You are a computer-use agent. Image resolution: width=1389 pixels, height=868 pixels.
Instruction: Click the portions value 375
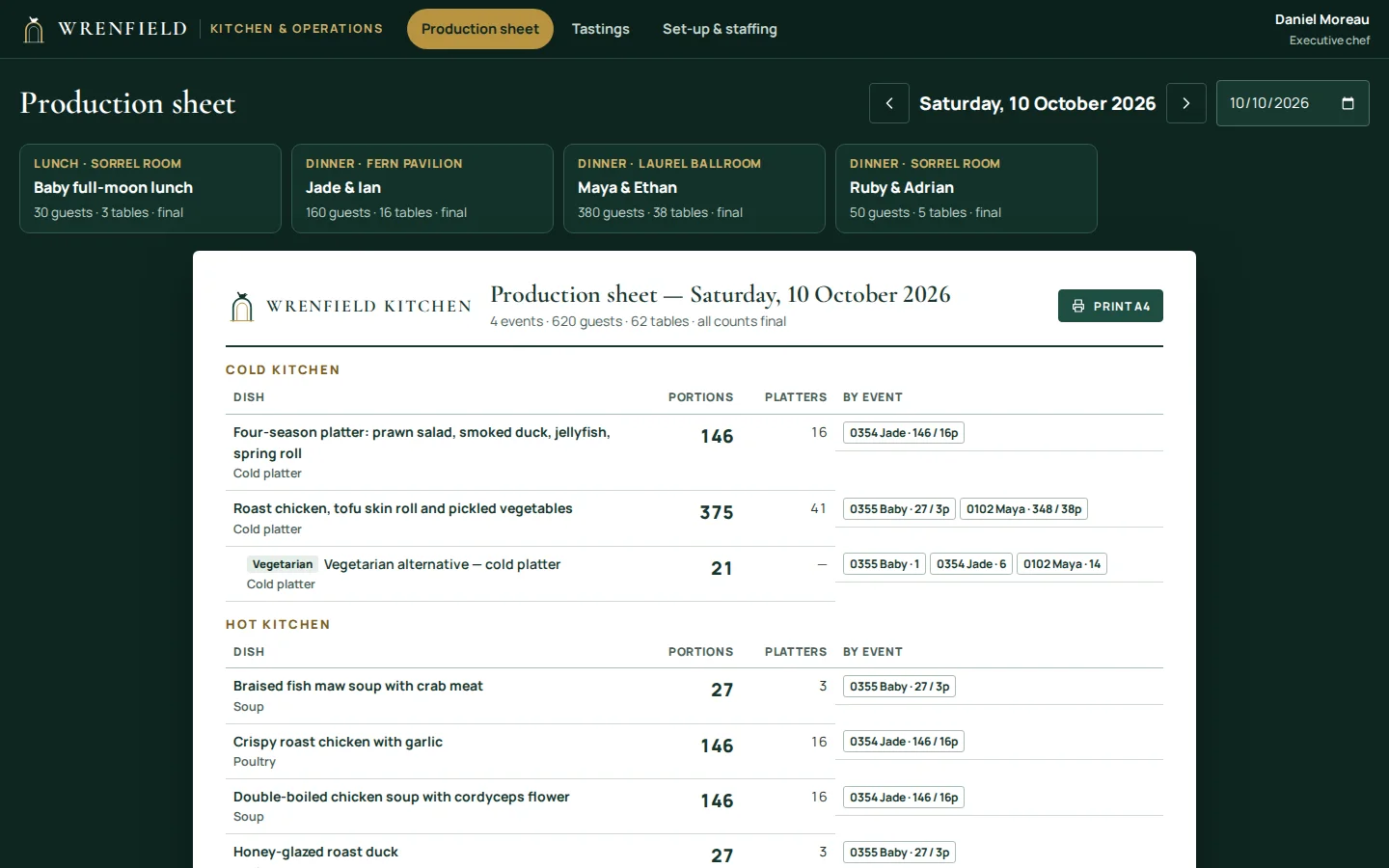coord(717,513)
